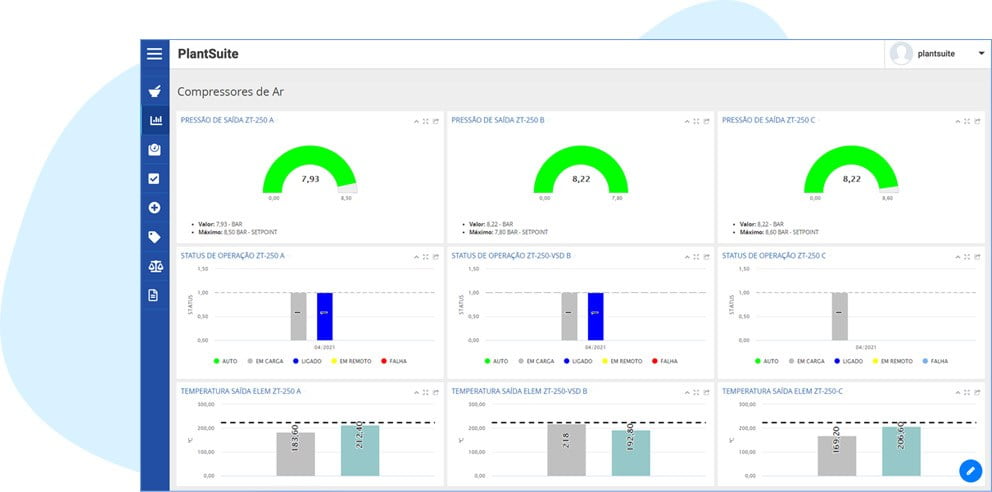992x492 pixels.
Task: Open the hamburger navigation menu
Action: pyautogui.click(x=154, y=54)
